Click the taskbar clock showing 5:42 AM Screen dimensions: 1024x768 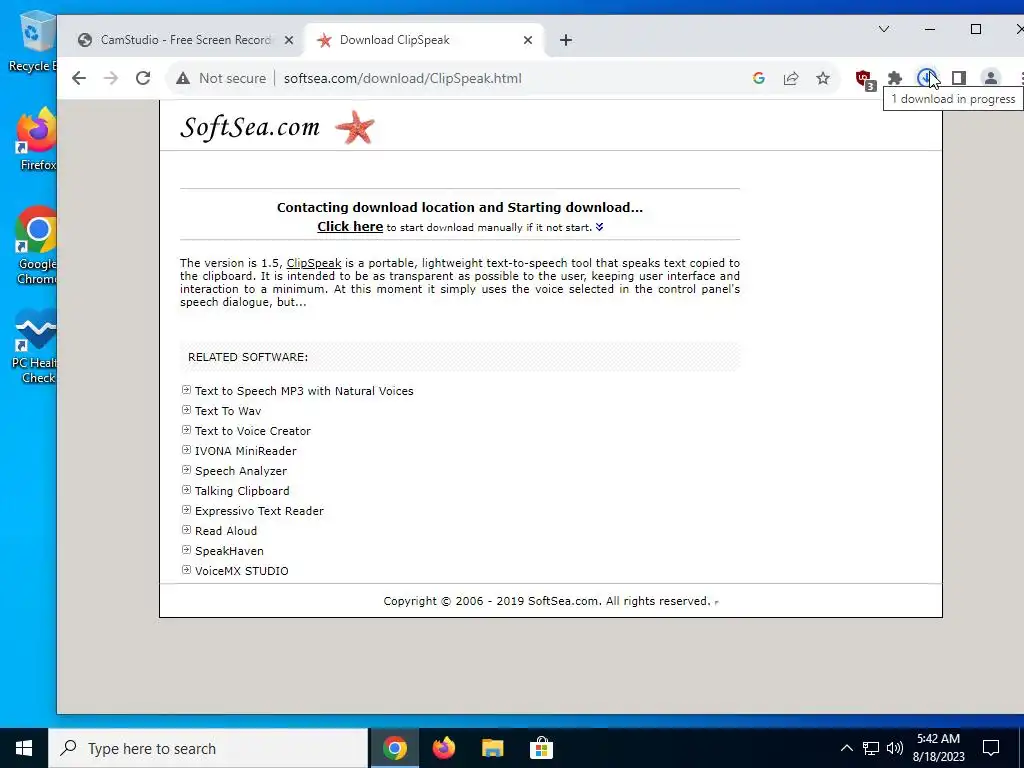938,748
